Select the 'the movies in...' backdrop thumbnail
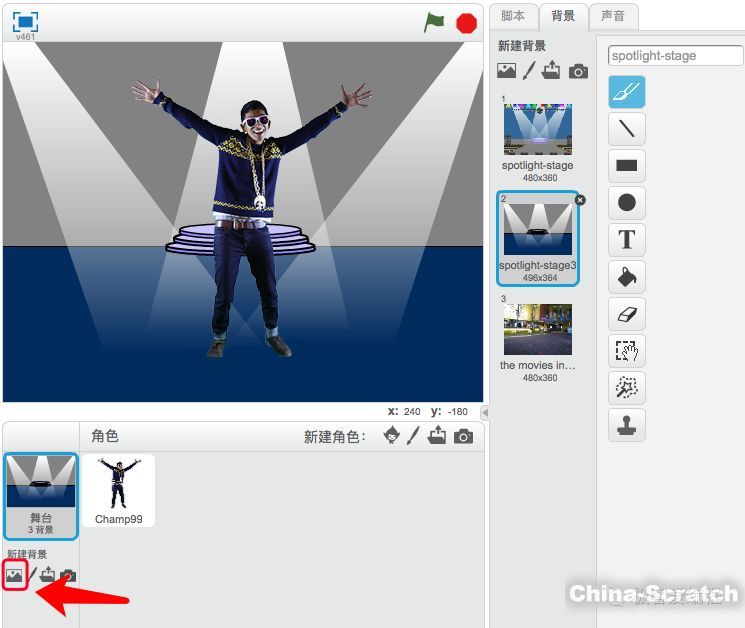The image size is (745, 628). (538, 330)
